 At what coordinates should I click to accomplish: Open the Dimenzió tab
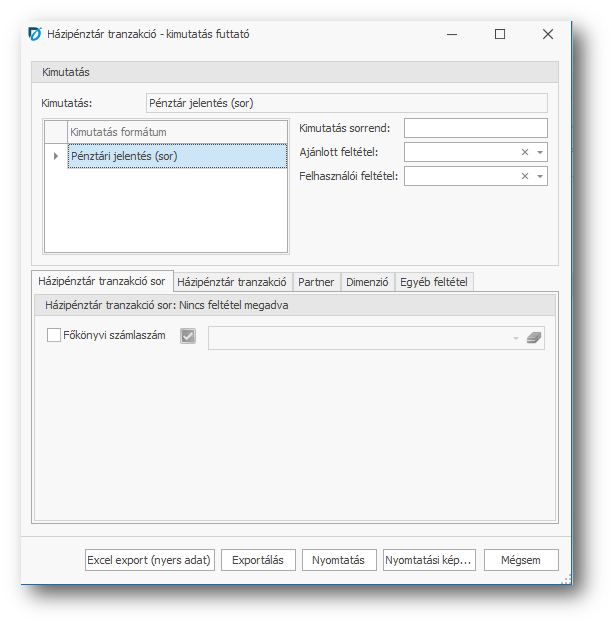pos(367,282)
